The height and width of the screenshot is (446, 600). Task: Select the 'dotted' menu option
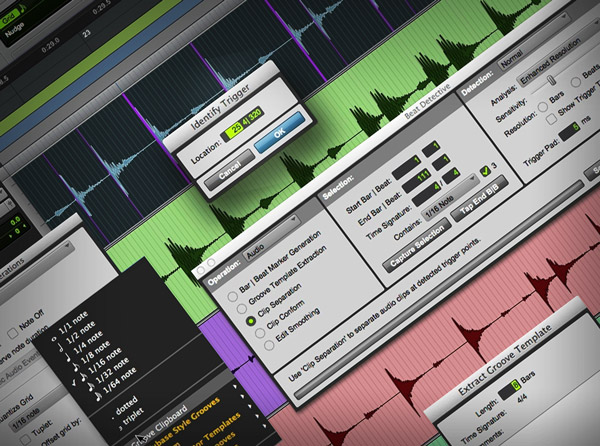pos(126,405)
